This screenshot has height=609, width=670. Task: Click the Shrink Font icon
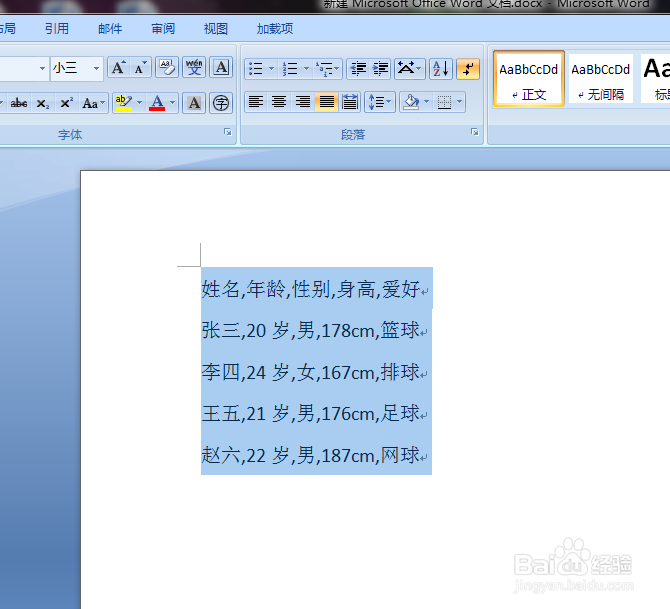point(141,68)
